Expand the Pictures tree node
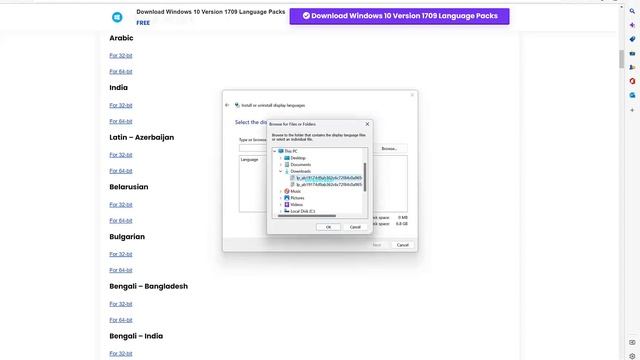Screen dimensions: 640x360 click(x=281, y=198)
